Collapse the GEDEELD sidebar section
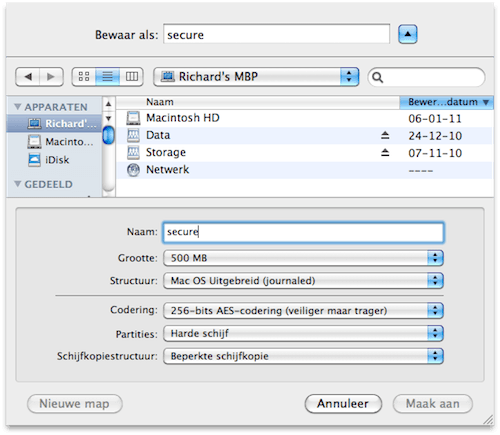Image resolution: width=500 pixels, height=435 pixels. click(18, 184)
